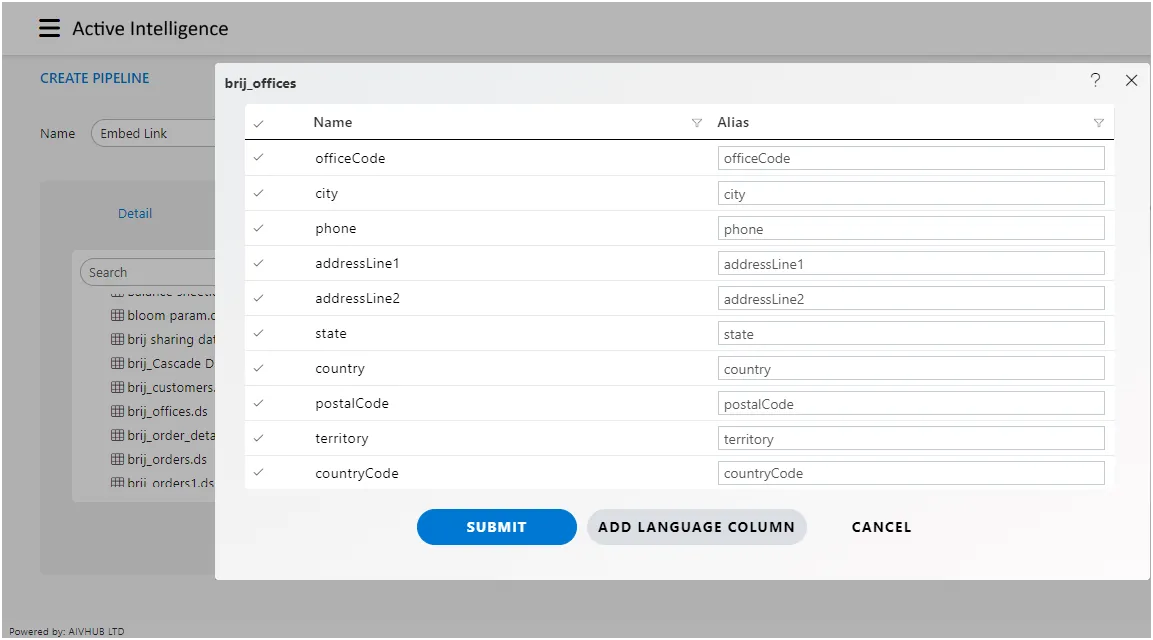Toggle the officeCode row checkmark

point(258,157)
